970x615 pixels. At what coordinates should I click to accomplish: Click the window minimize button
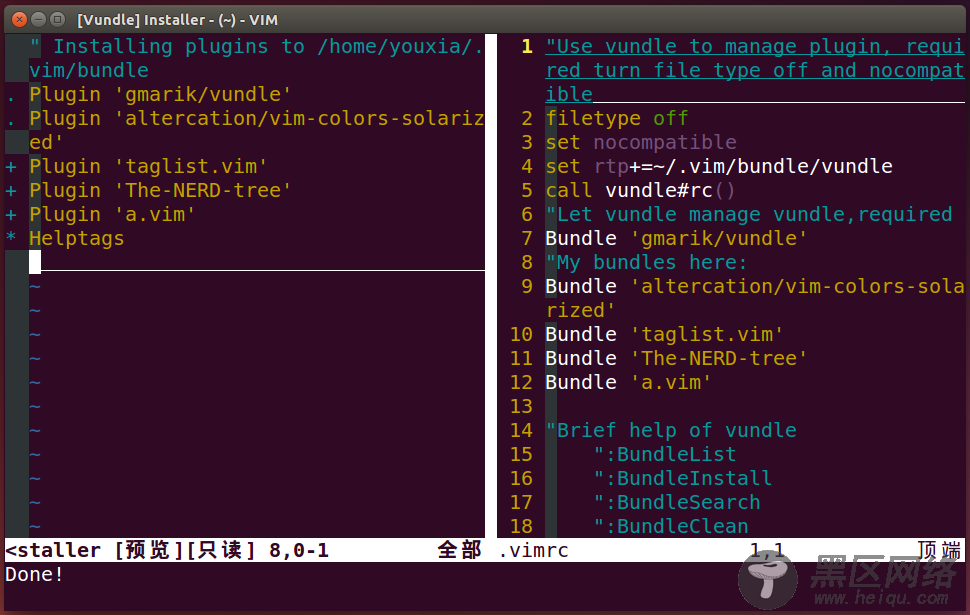(38, 20)
